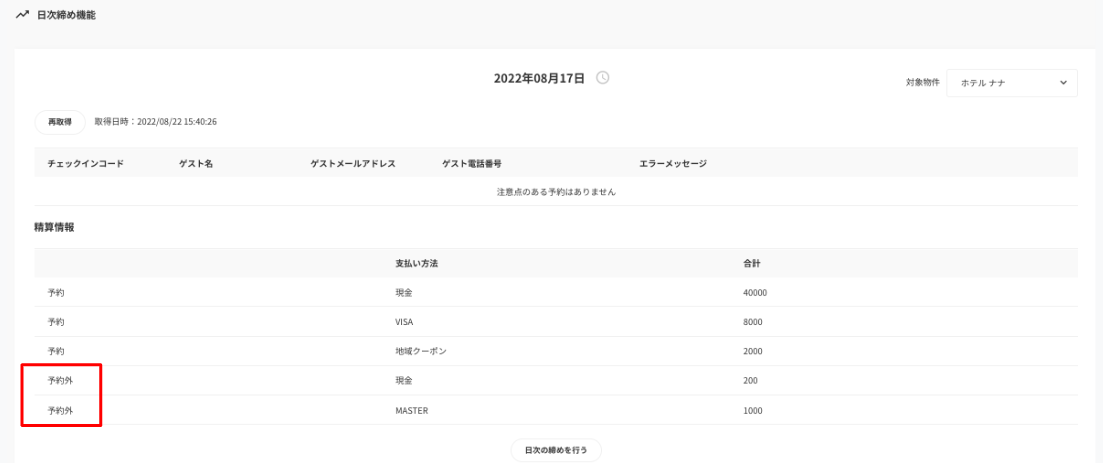This screenshot has height=463, width=1103.
Task: Select the 地域クーポン payment row
Action: (x=420, y=351)
